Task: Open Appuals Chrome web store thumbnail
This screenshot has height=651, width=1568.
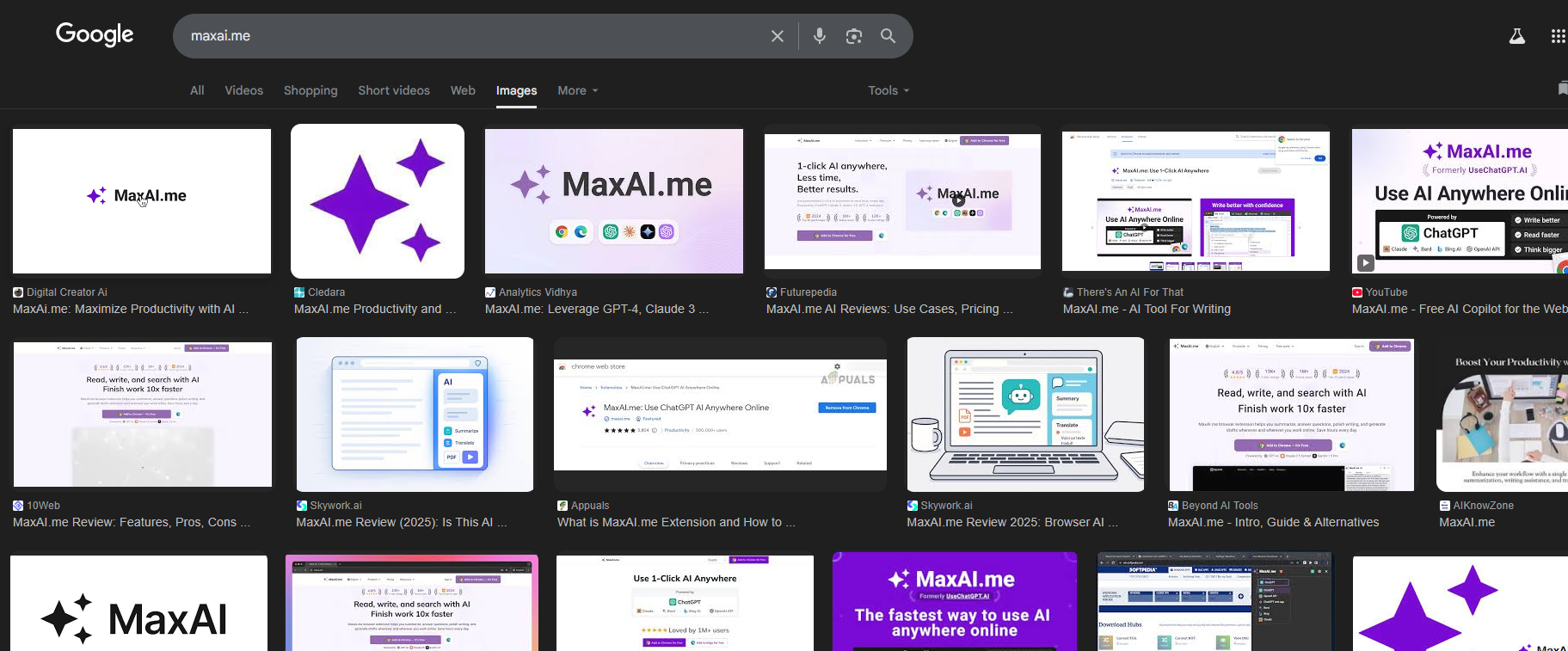Action: pyautogui.click(x=720, y=415)
